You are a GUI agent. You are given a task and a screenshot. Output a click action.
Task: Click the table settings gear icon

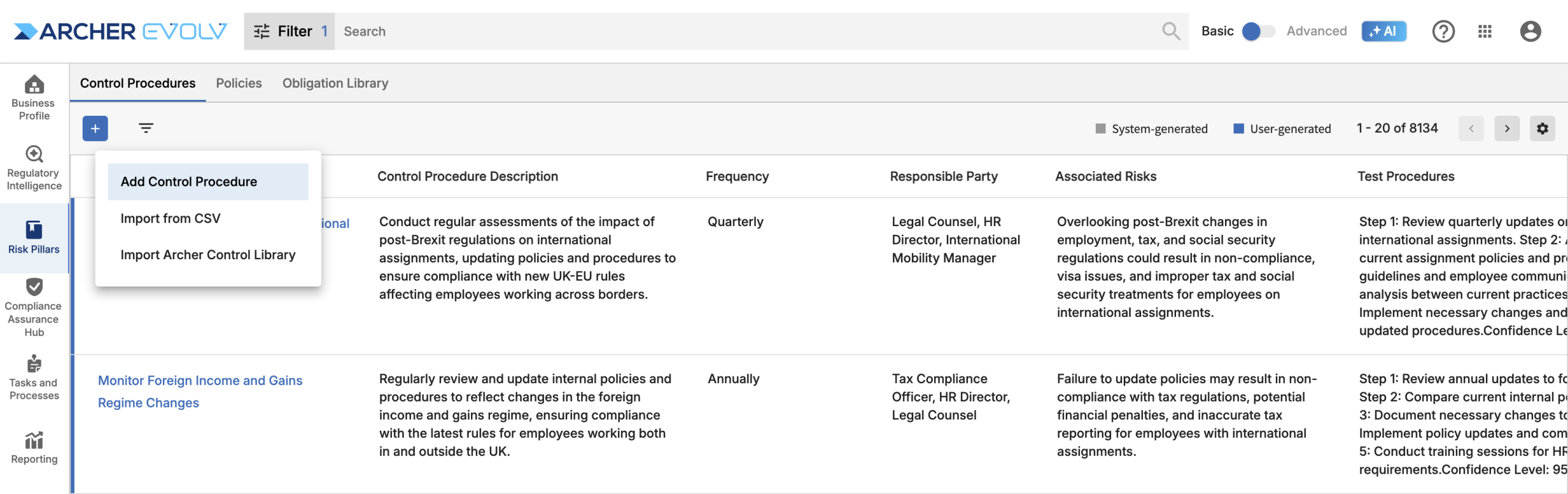coord(1542,129)
